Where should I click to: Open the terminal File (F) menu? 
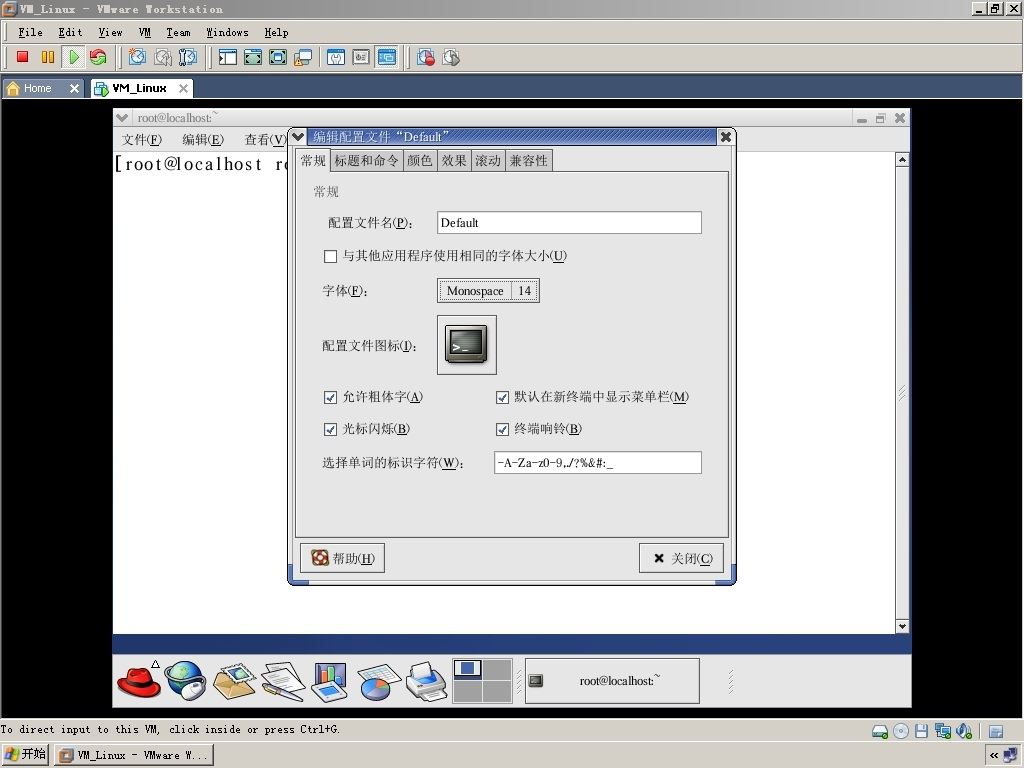click(142, 139)
